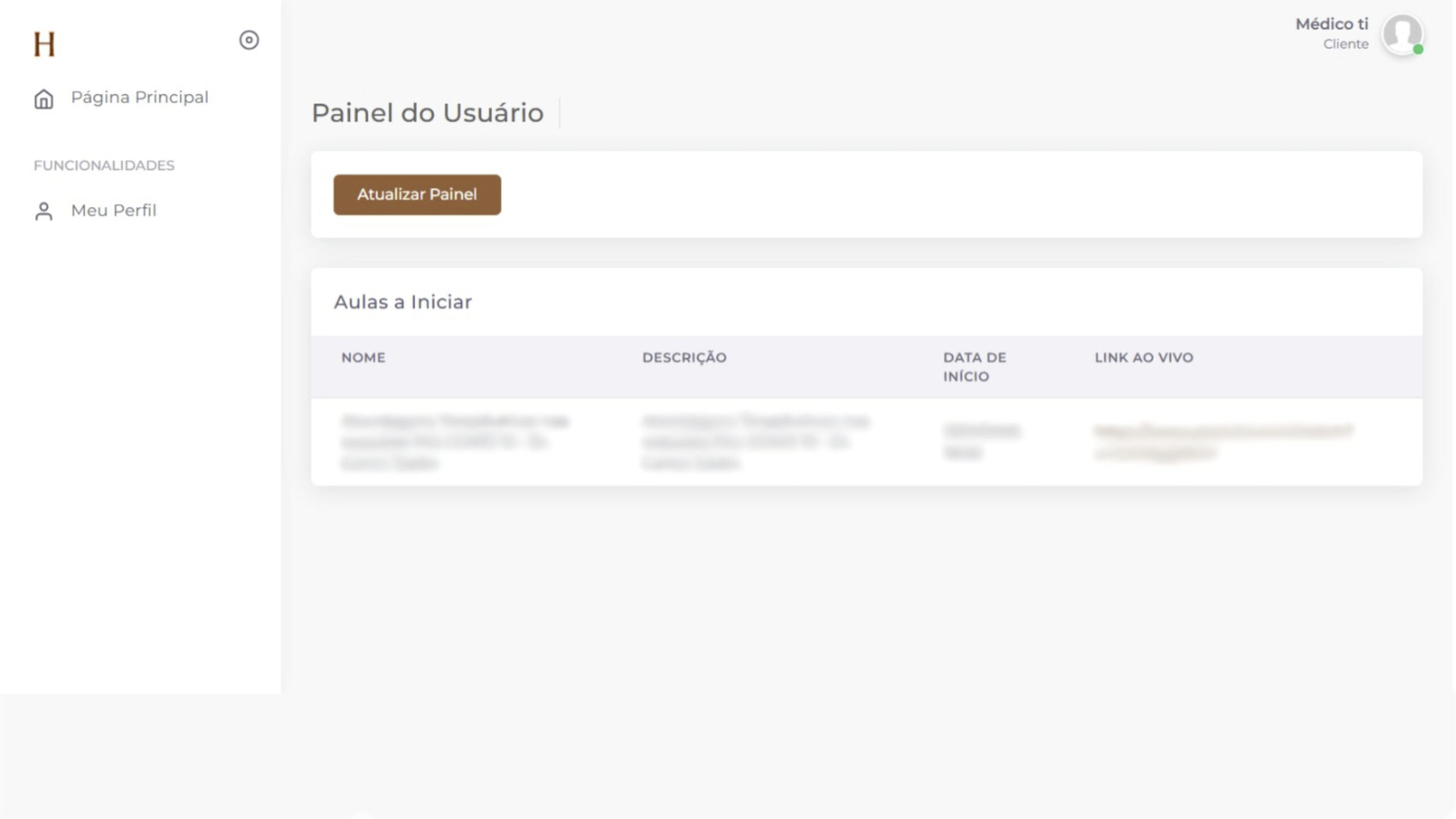Click the person icon beside Meu Perfil
Image resolution: width=1456 pixels, height=819 pixels.
[44, 211]
